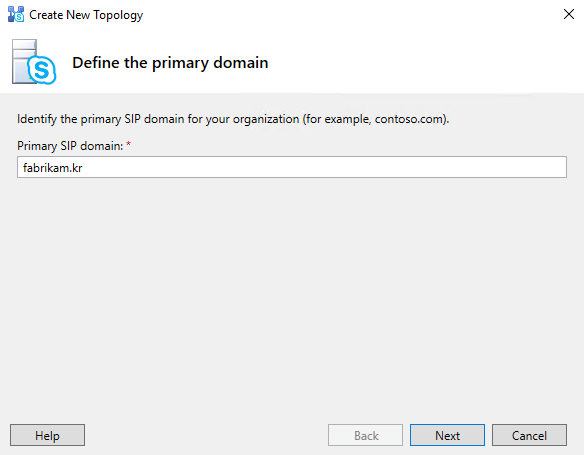Viewport: 584px width, 455px height.
Task: Click on the fabrikam.kr text
Action: 53,168
